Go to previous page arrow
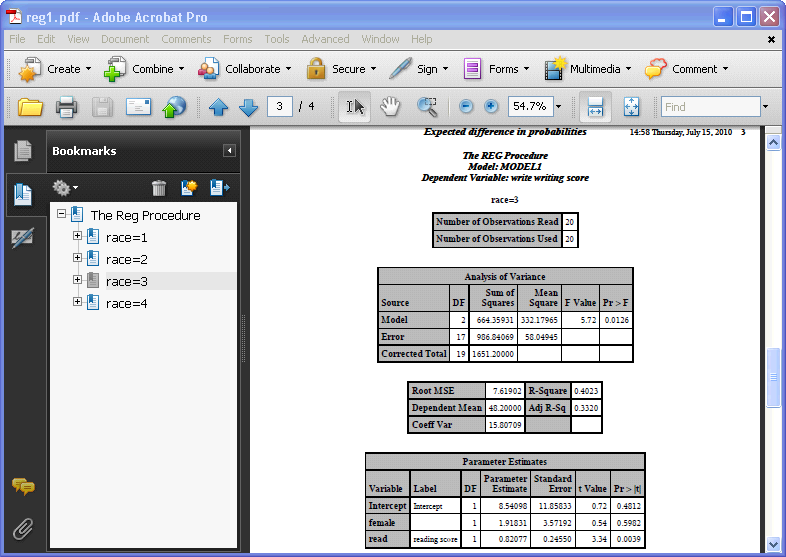Screen dimensions: 786x557 (219, 107)
